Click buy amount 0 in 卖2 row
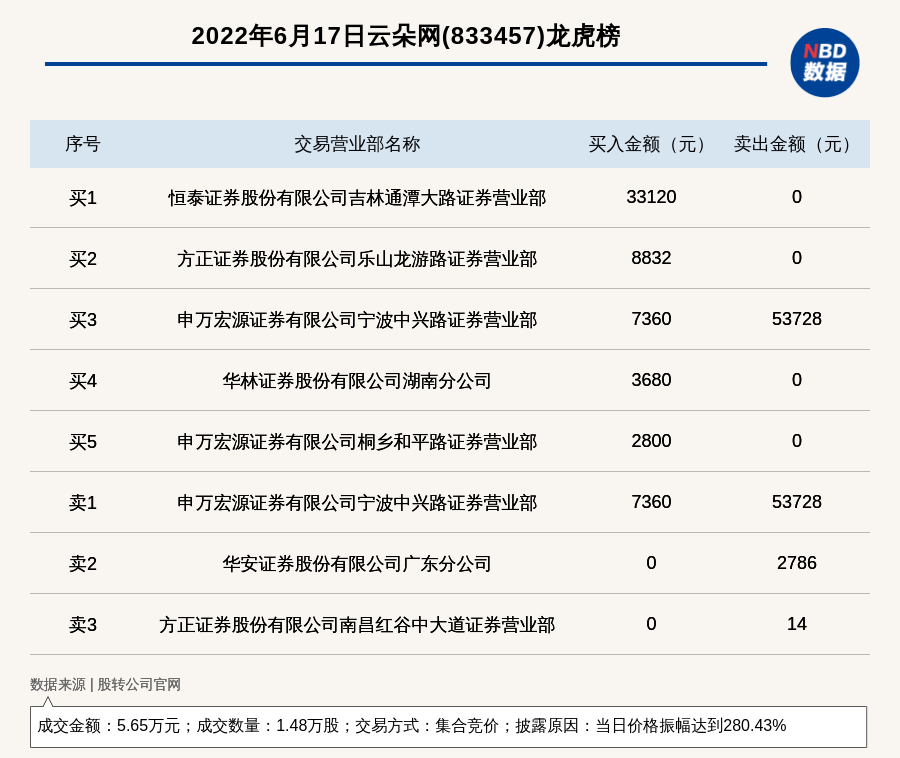The width and height of the screenshot is (900, 758). (651, 563)
